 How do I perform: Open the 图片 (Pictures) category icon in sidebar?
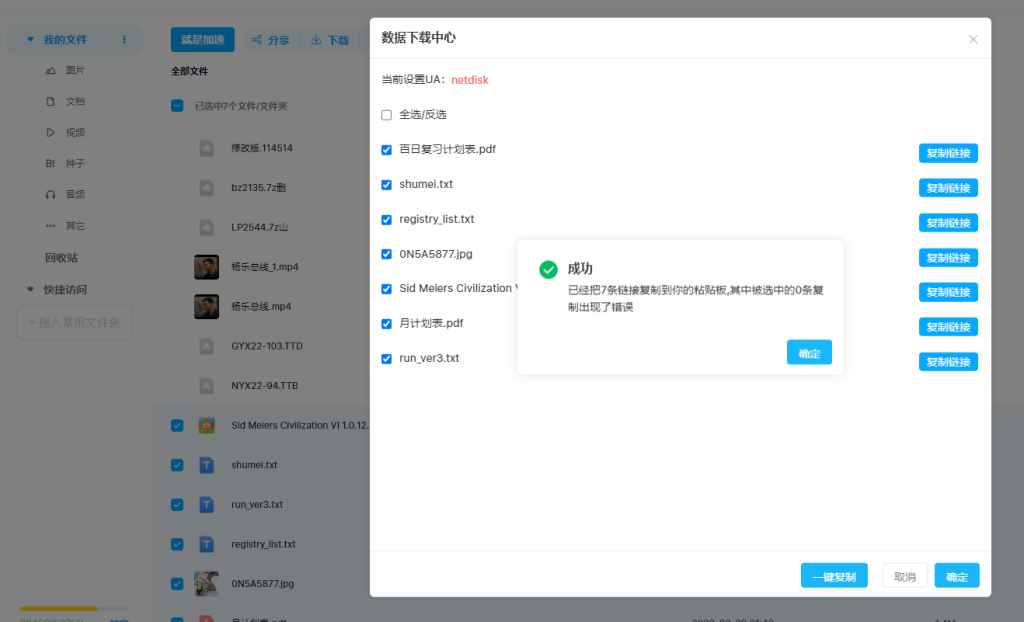[x=51, y=71]
